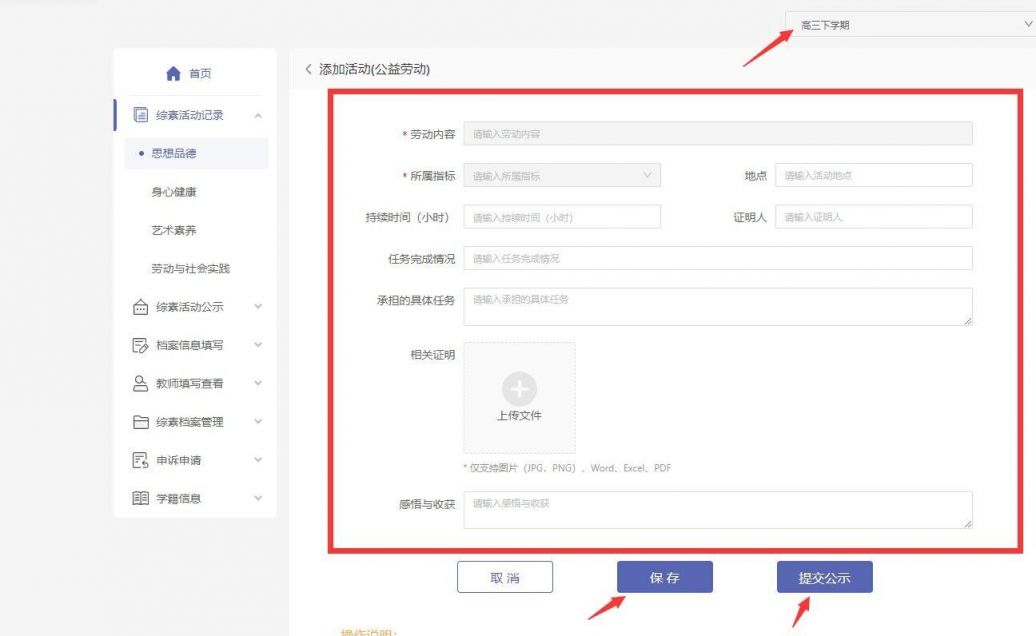Click the 保存 save button
This screenshot has width=1036, height=636.
pyautogui.click(x=664, y=576)
